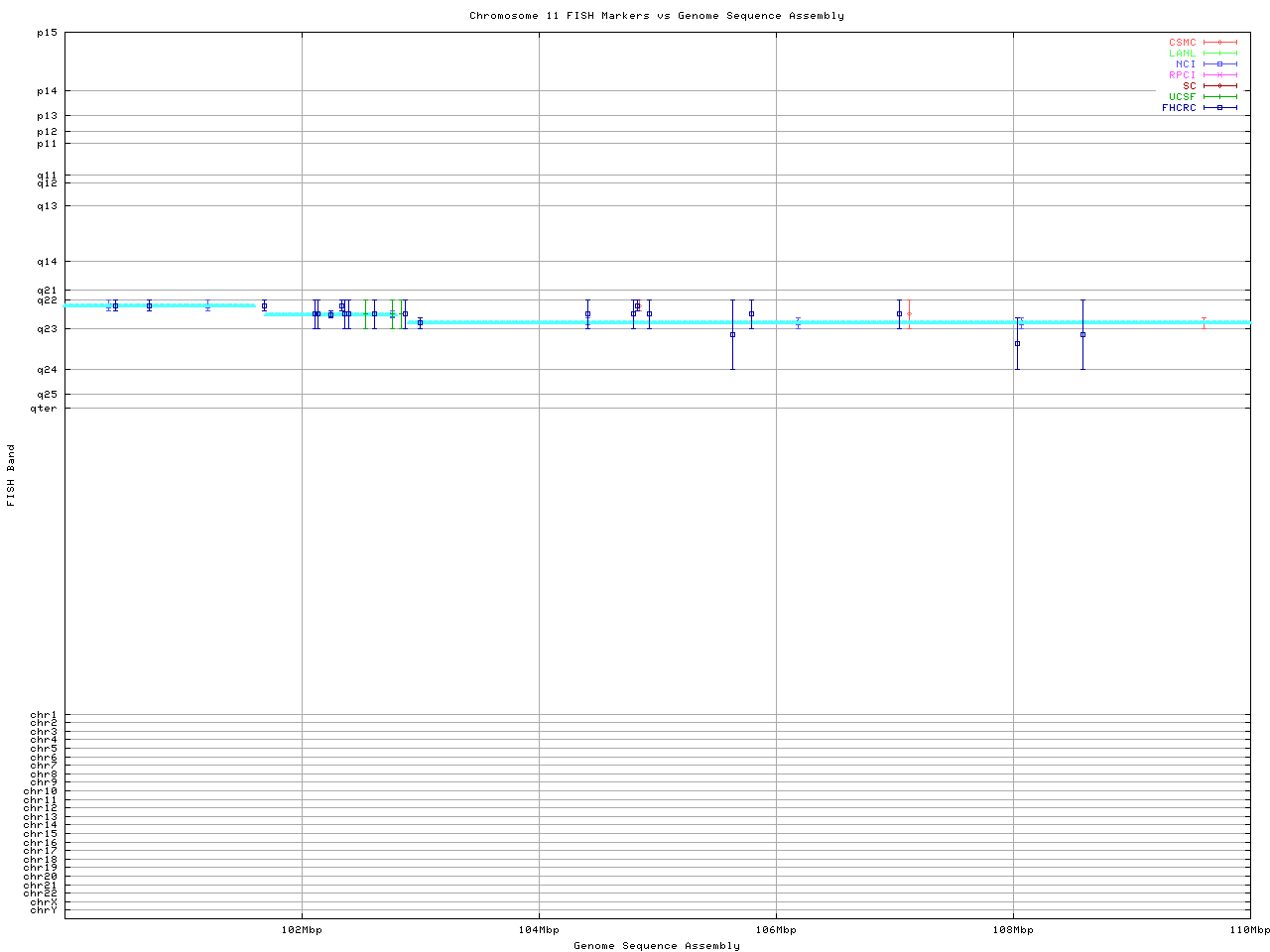This screenshot has width=1270, height=952.
Task: Click the CSMC legend marker symbol
Action: 1219,43
